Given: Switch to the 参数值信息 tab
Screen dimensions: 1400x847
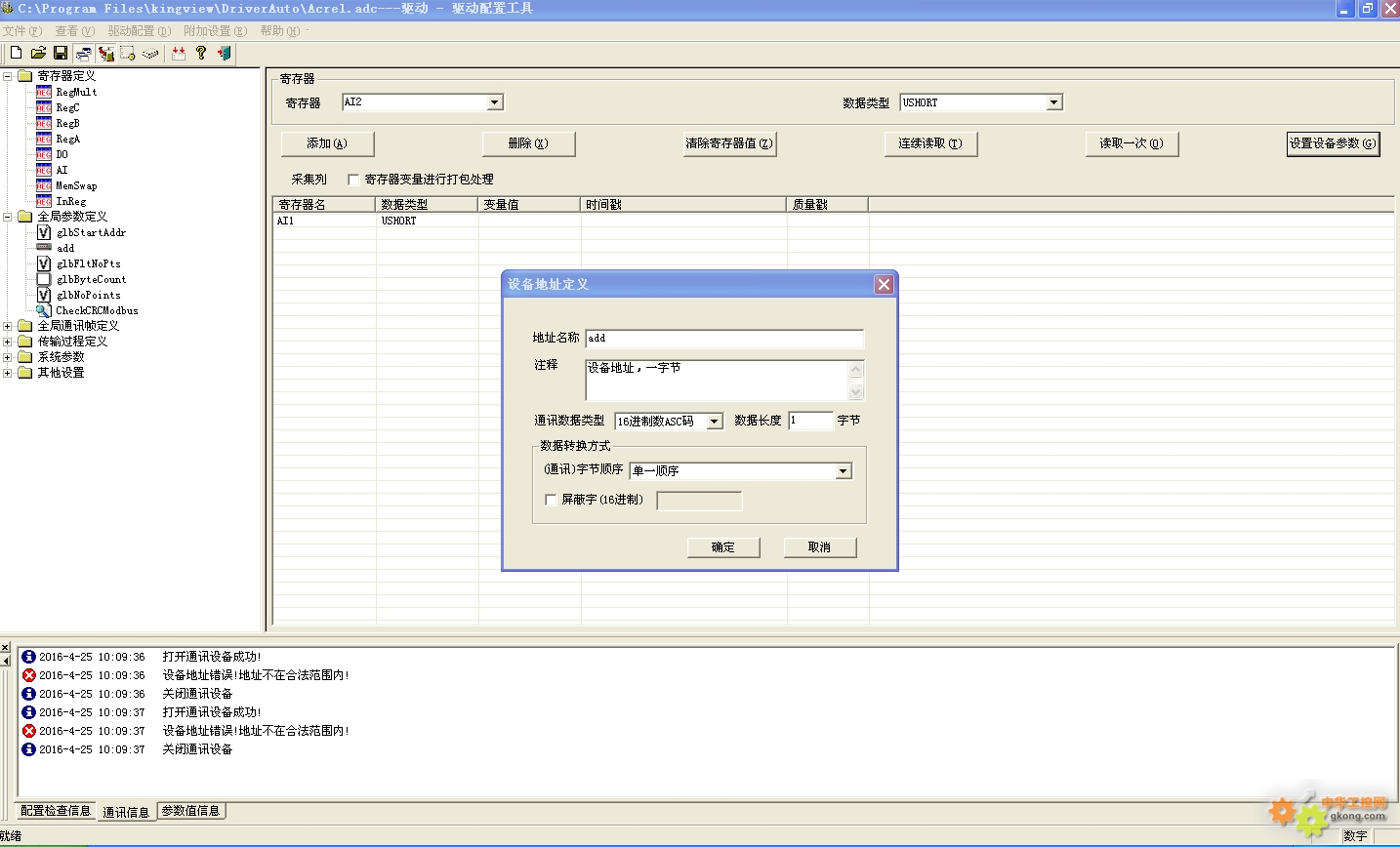Looking at the screenshot, I should tap(190, 811).
